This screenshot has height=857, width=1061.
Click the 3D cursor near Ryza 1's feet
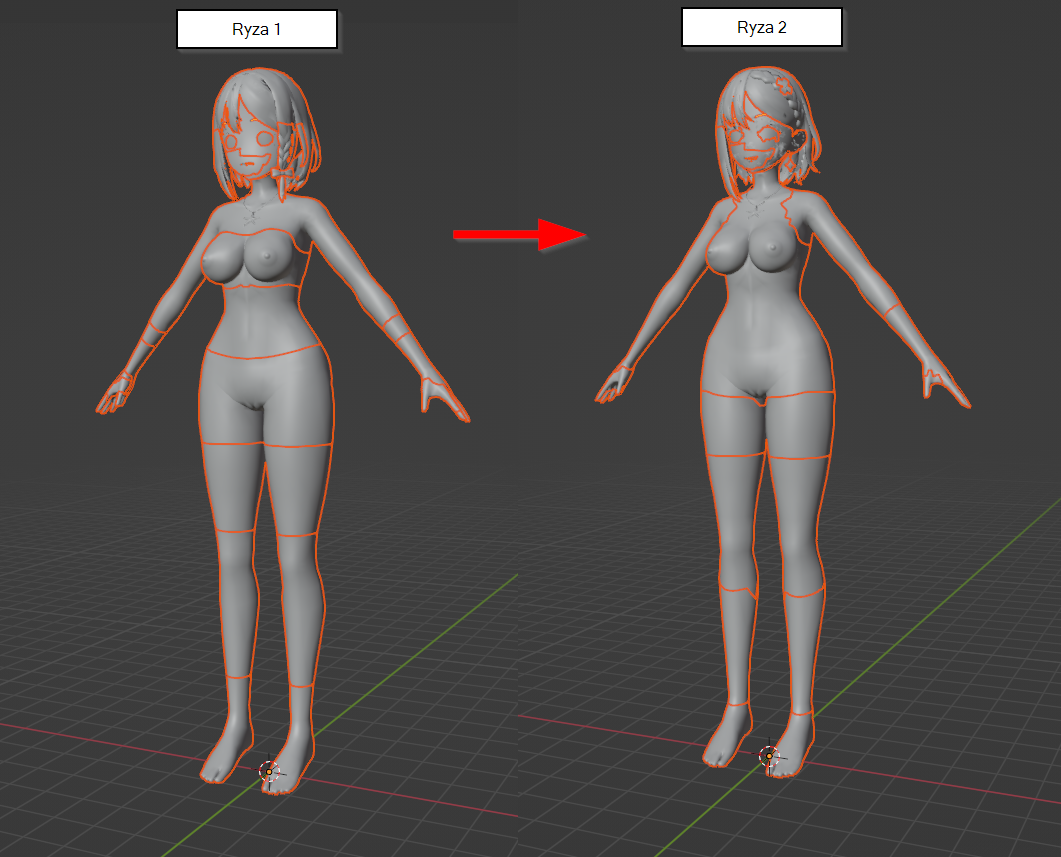(x=269, y=771)
